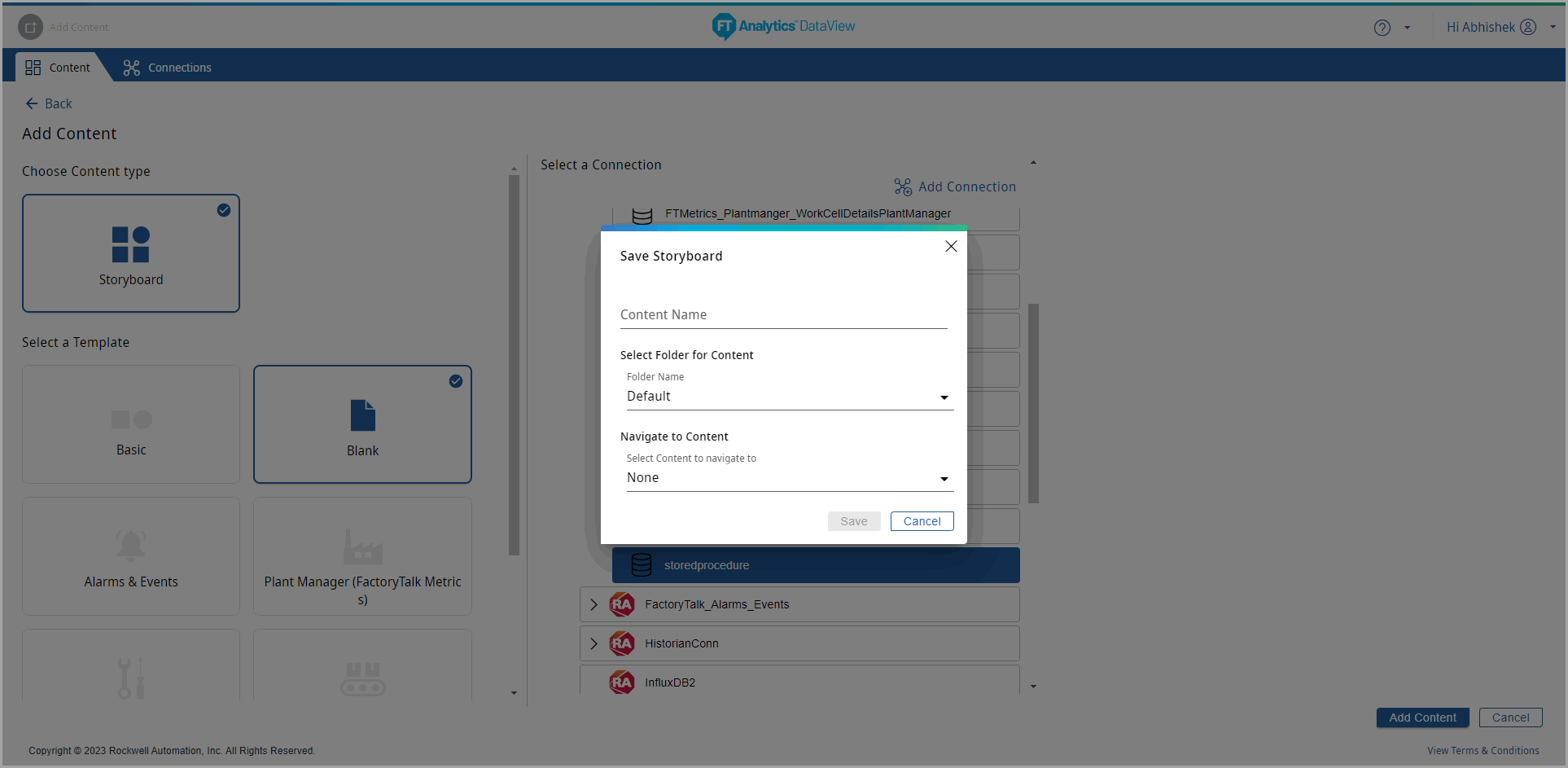Image resolution: width=1568 pixels, height=768 pixels.
Task: Select the InfluxDB2 connection text
Action: (670, 682)
